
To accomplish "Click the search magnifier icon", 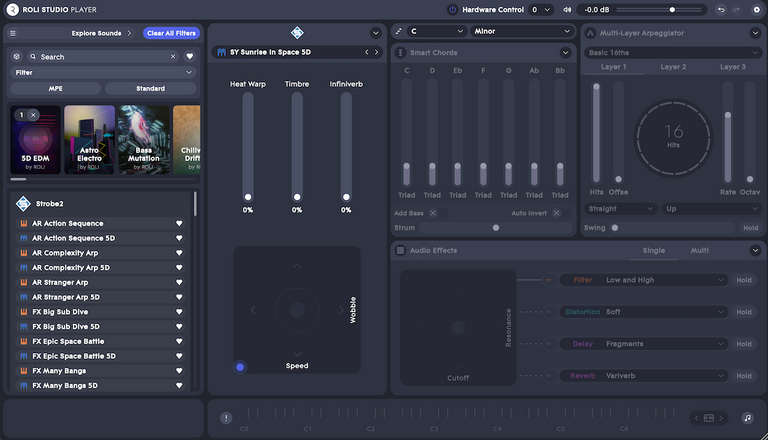I will point(33,57).
